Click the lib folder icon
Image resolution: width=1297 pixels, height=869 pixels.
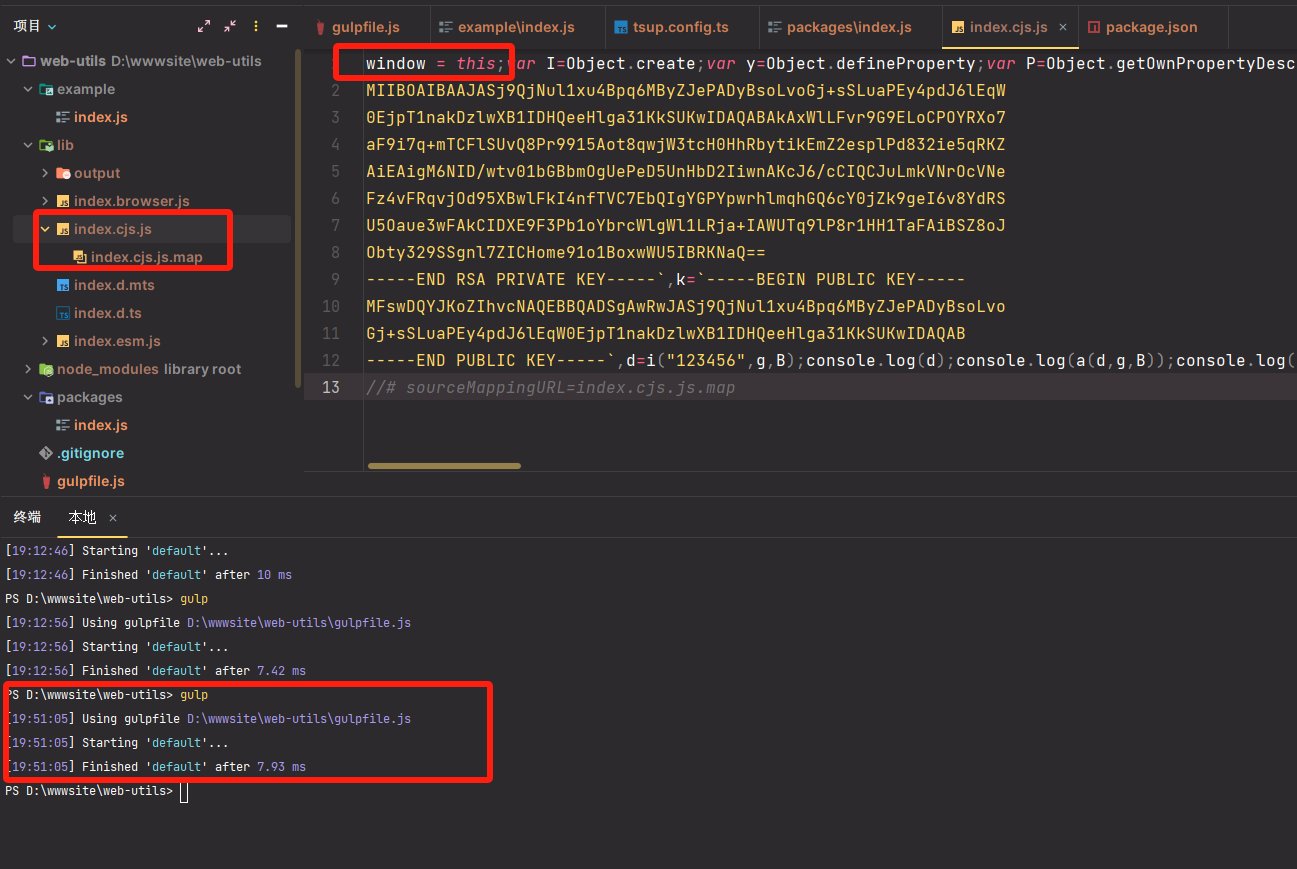(x=46, y=145)
